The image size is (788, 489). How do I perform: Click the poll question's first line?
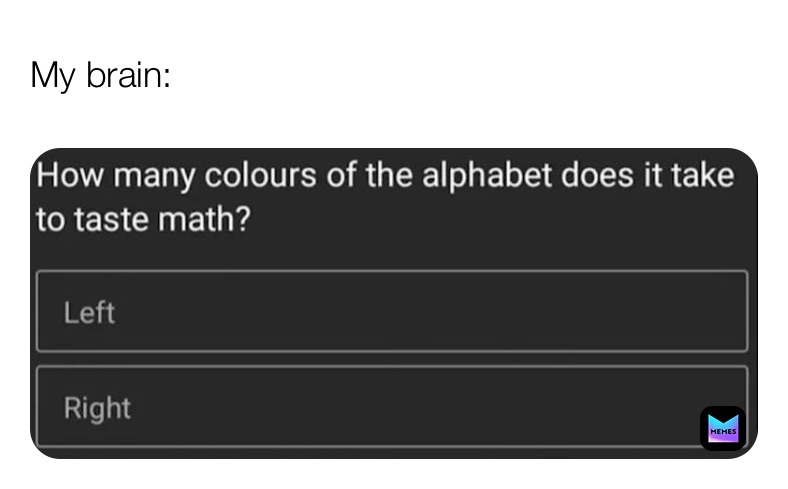385,177
